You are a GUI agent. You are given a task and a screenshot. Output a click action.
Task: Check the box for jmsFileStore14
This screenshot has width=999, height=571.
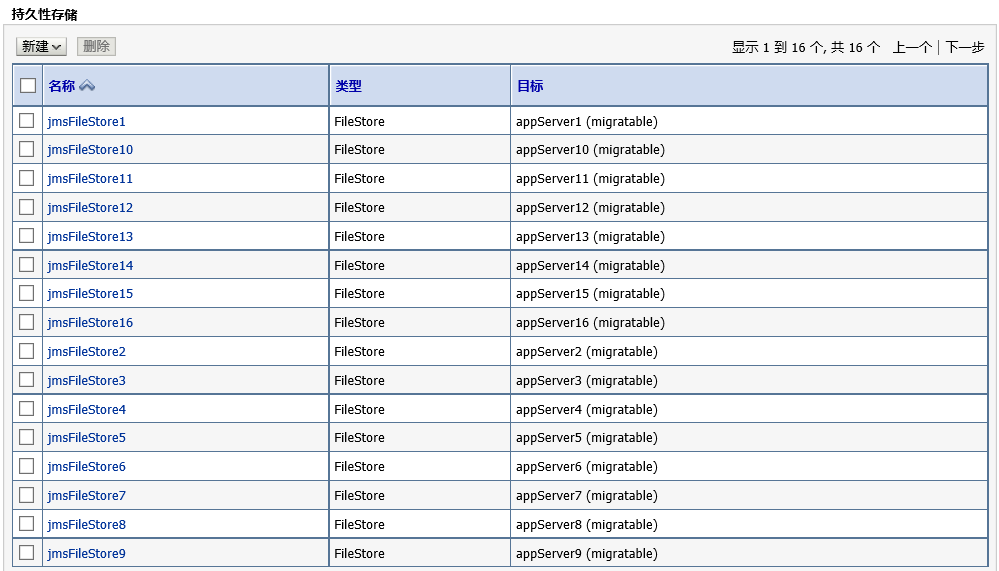pos(27,264)
